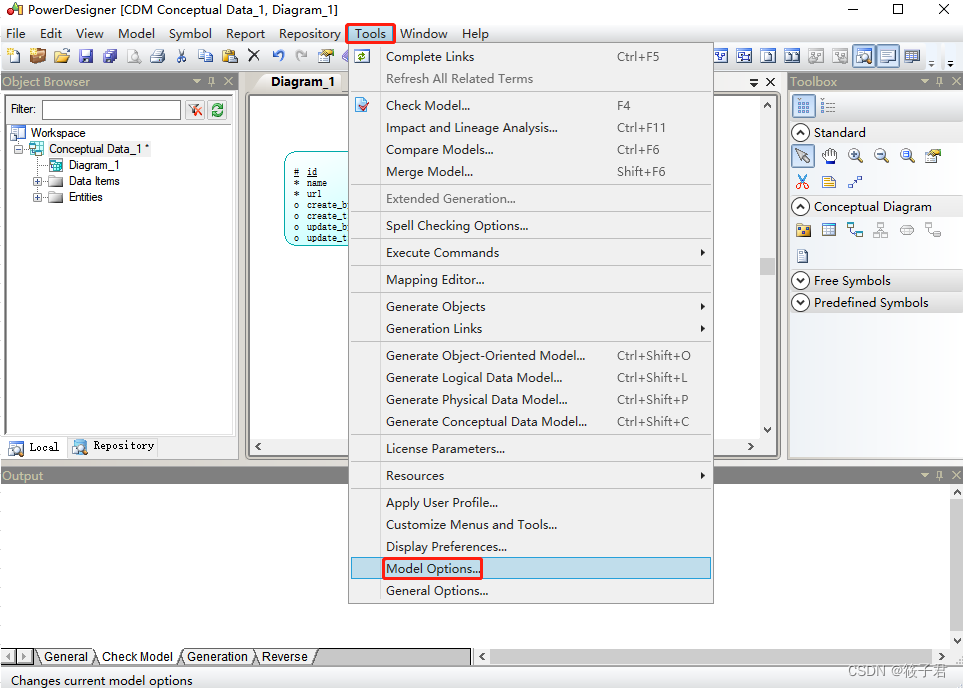The image size is (963, 688).
Task: Choose Display Preferences in Tools menu
Action: click(x=531, y=546)
